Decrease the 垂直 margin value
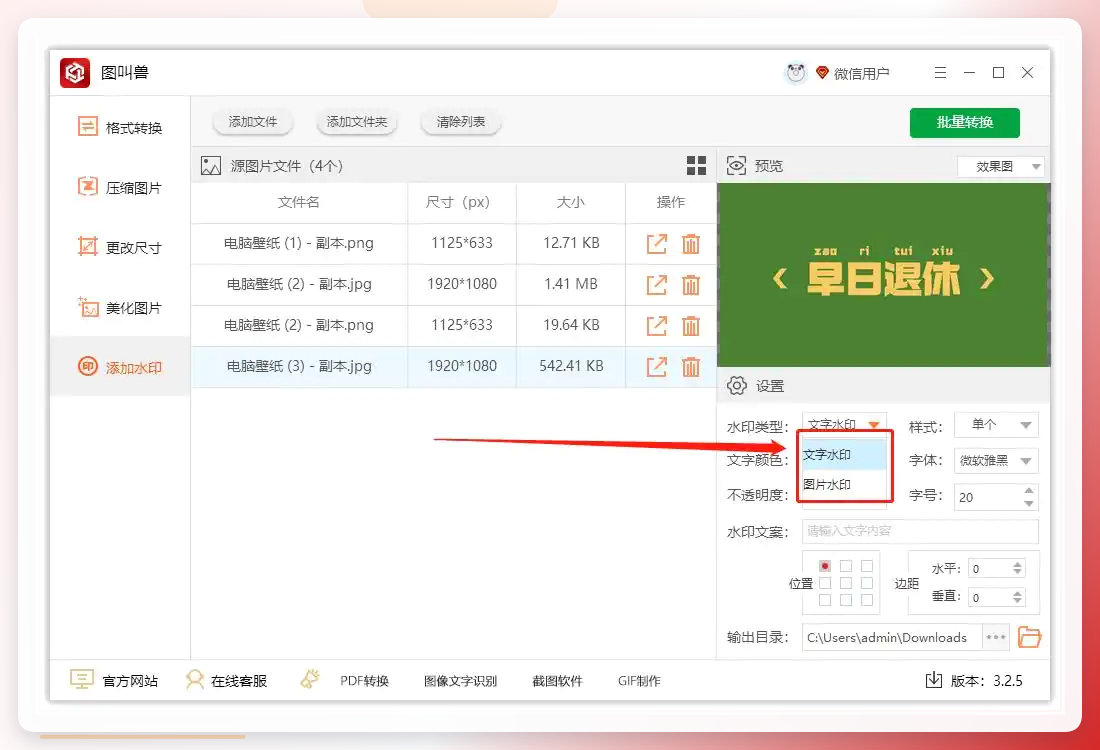The image size is (1100, 750). coord(1017,601)
